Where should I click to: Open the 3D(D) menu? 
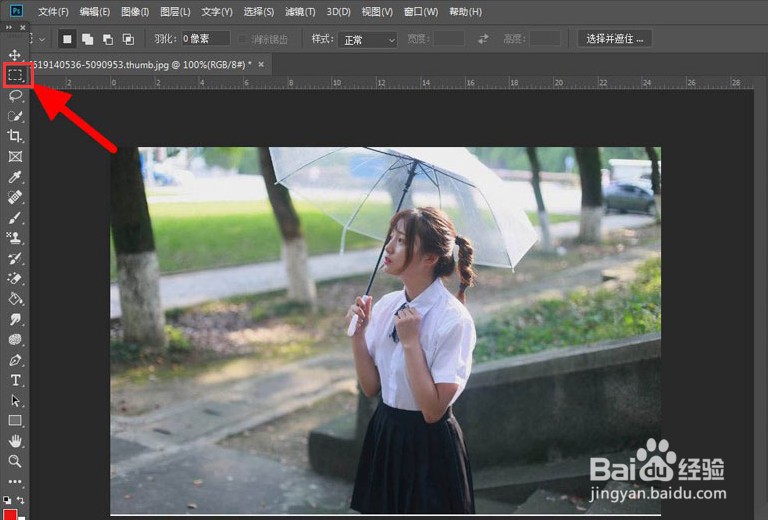[338, 12]
